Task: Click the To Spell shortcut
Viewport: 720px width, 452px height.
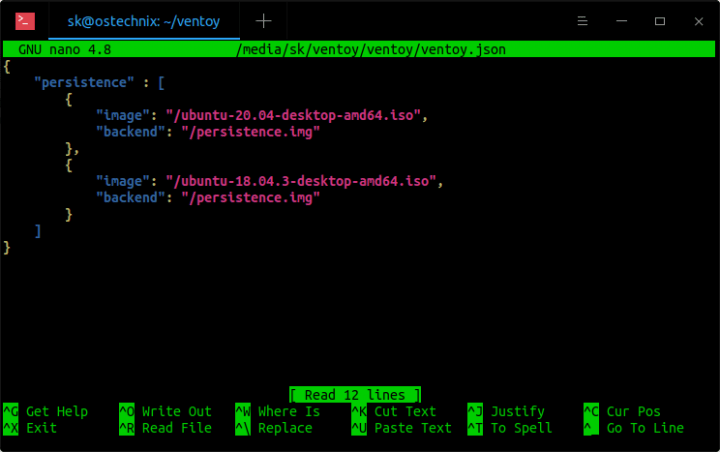Action: click(x=520, y=428)
